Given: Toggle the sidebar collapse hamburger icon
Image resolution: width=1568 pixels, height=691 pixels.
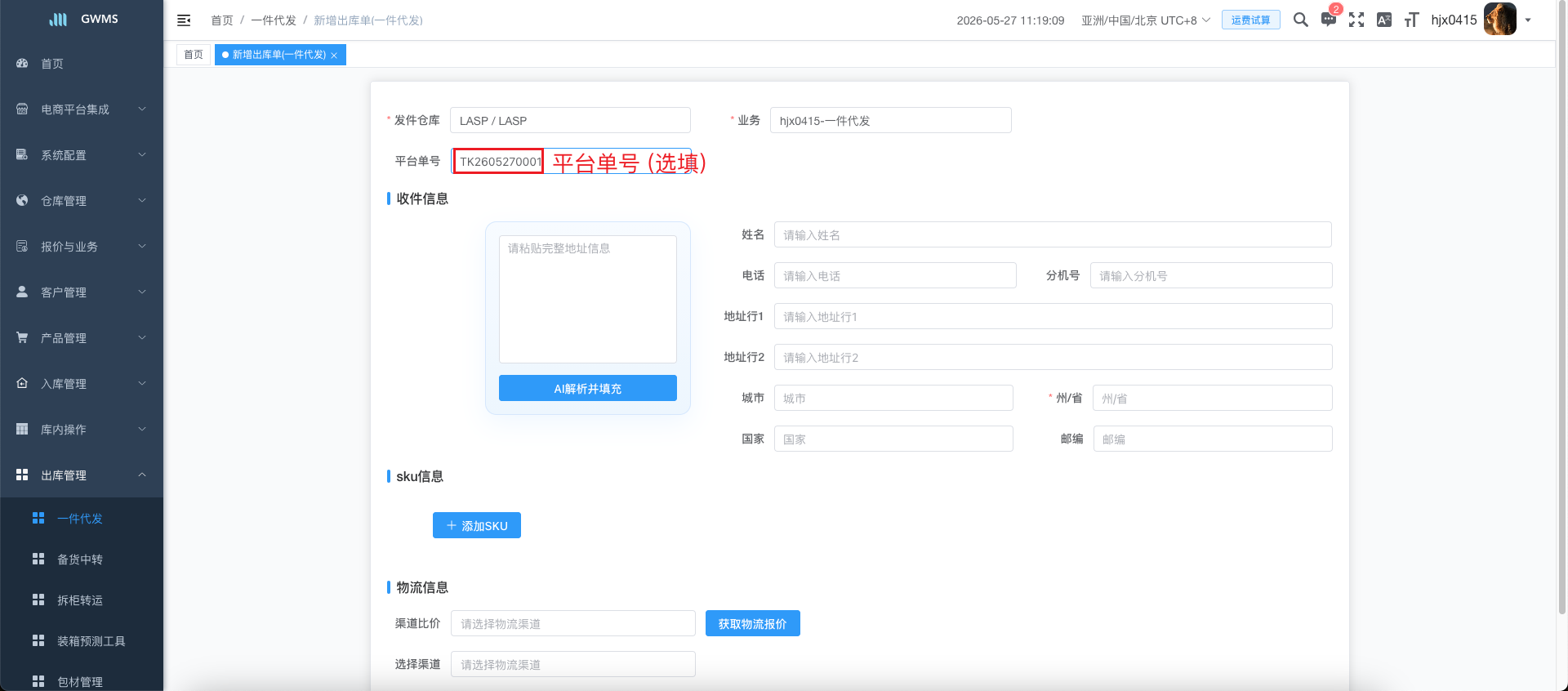Looking at the screenshot, I should tap(184, 20).
